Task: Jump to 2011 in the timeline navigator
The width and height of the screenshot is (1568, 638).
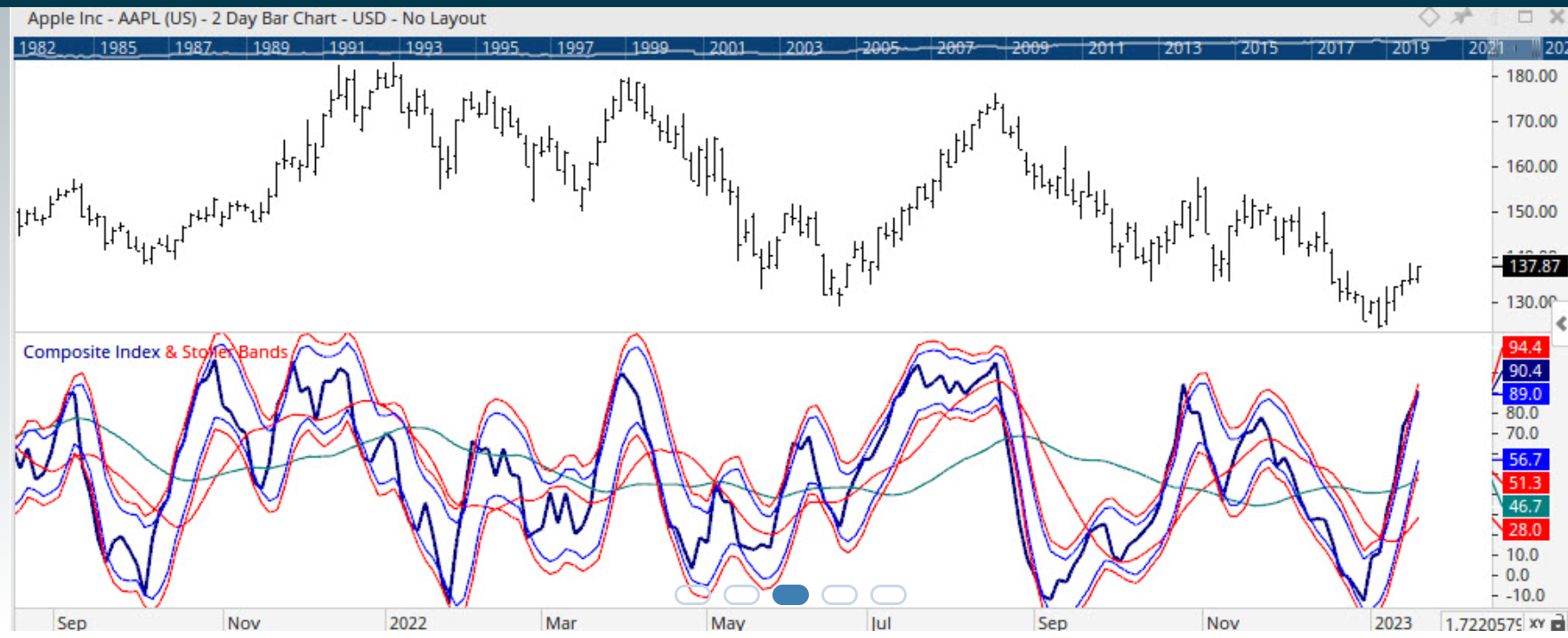Action: (1106, 48)
